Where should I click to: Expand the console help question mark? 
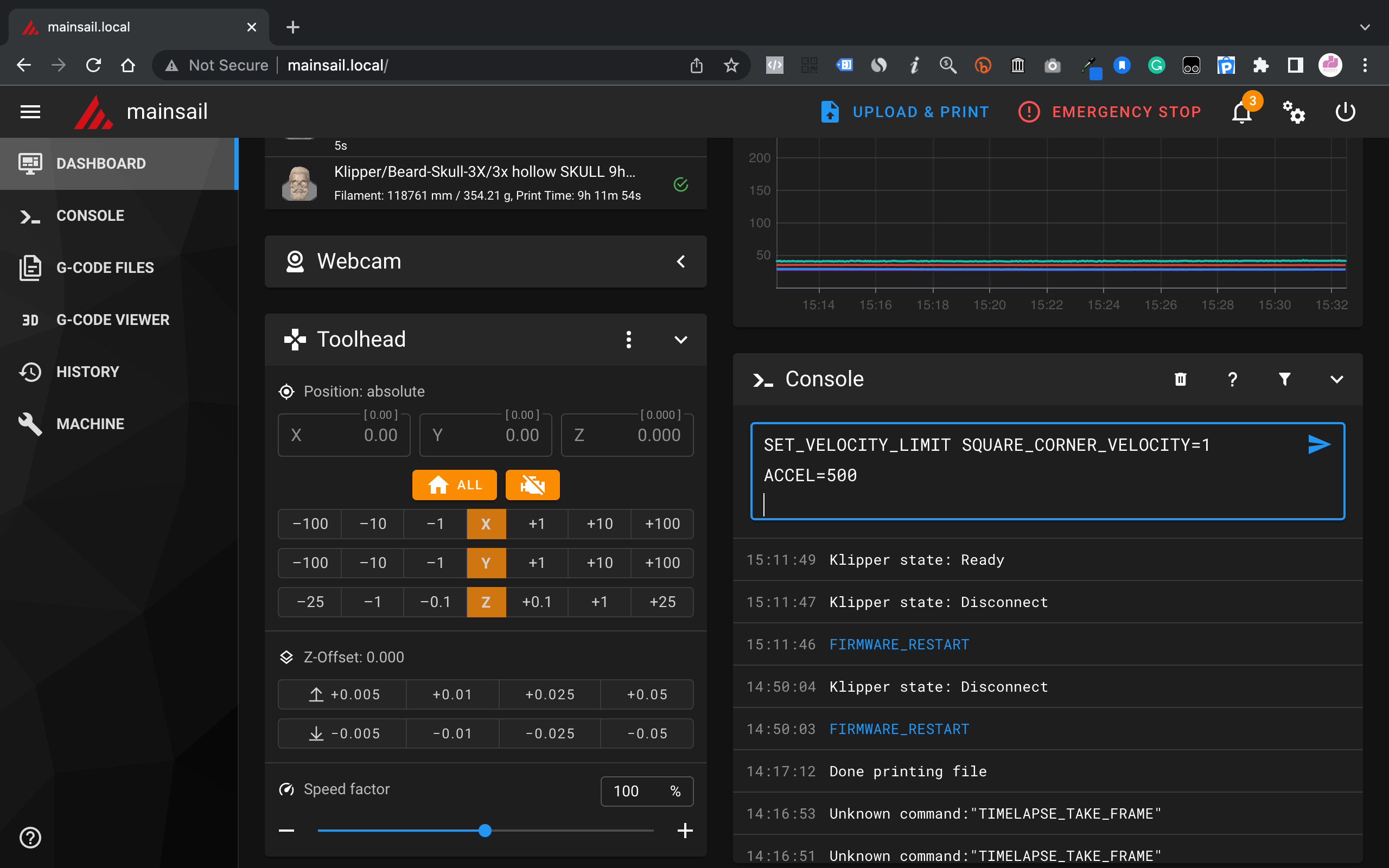point(1232,378)
